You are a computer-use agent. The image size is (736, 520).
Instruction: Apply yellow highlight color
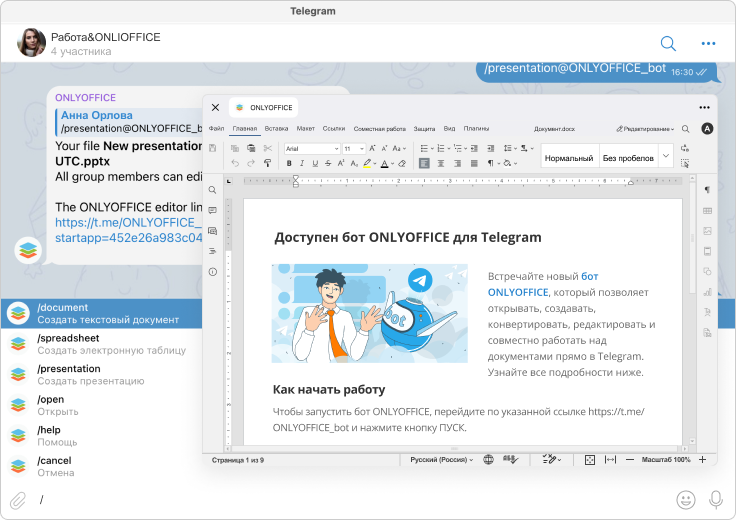coord(367,163)
